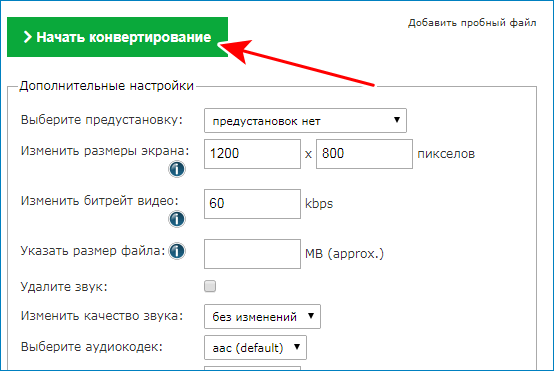Click the Дополнительные настройки section title
The height and width of the screenshot is (371, 554).
[106, 86]
